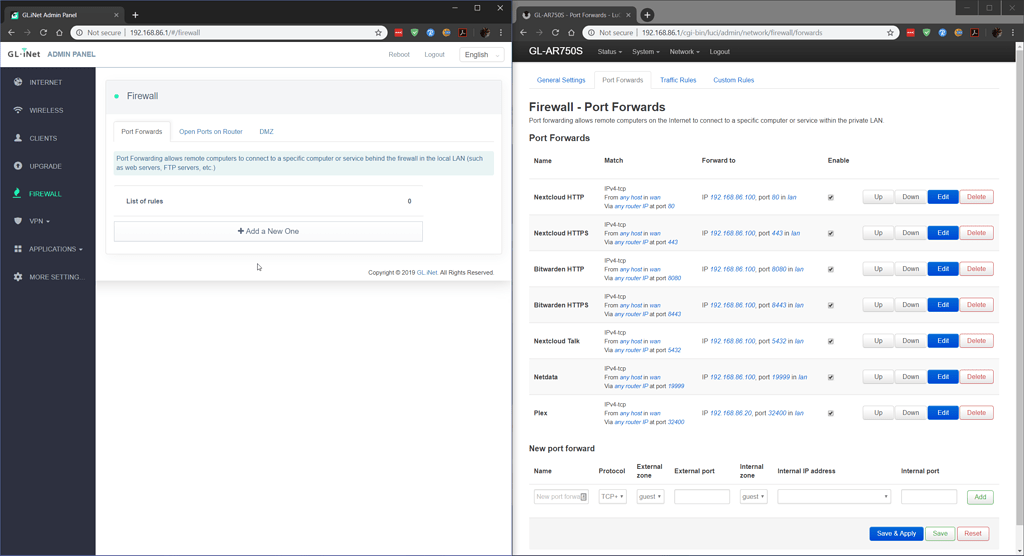The width and height of the screenshot is (1024, 556).
Task: Open the Protocol TCP dropdown
Action: pos(613,497)
